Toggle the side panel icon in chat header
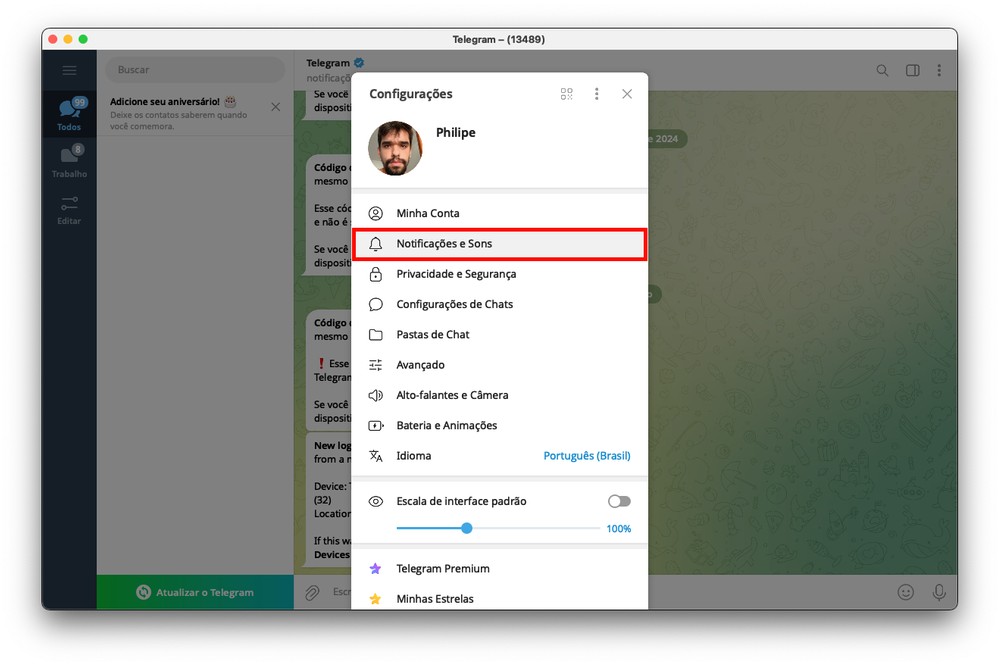1000x666 pixels. [912, 71]
